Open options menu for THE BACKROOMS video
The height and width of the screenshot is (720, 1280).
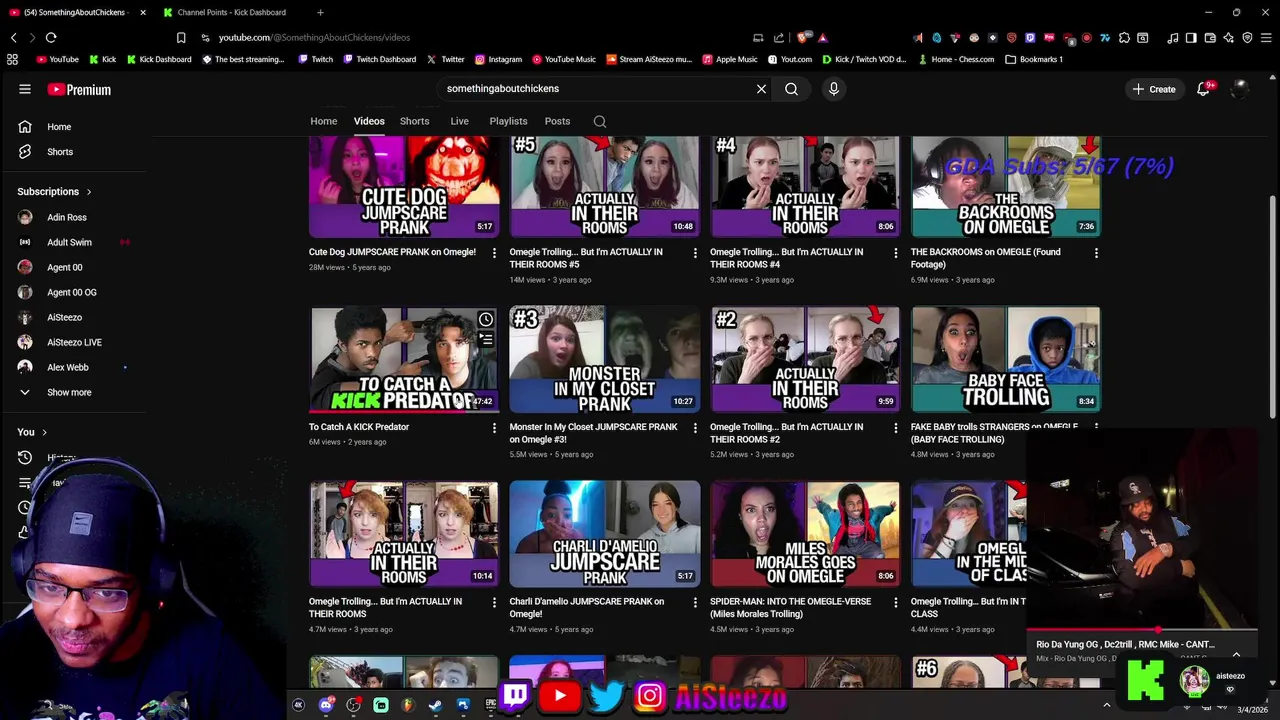click(1096, 253)
